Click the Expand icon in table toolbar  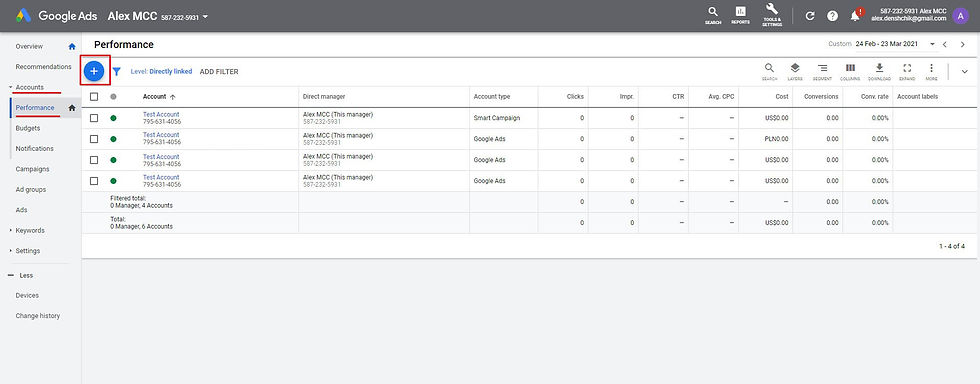click(x=907, y=71)
